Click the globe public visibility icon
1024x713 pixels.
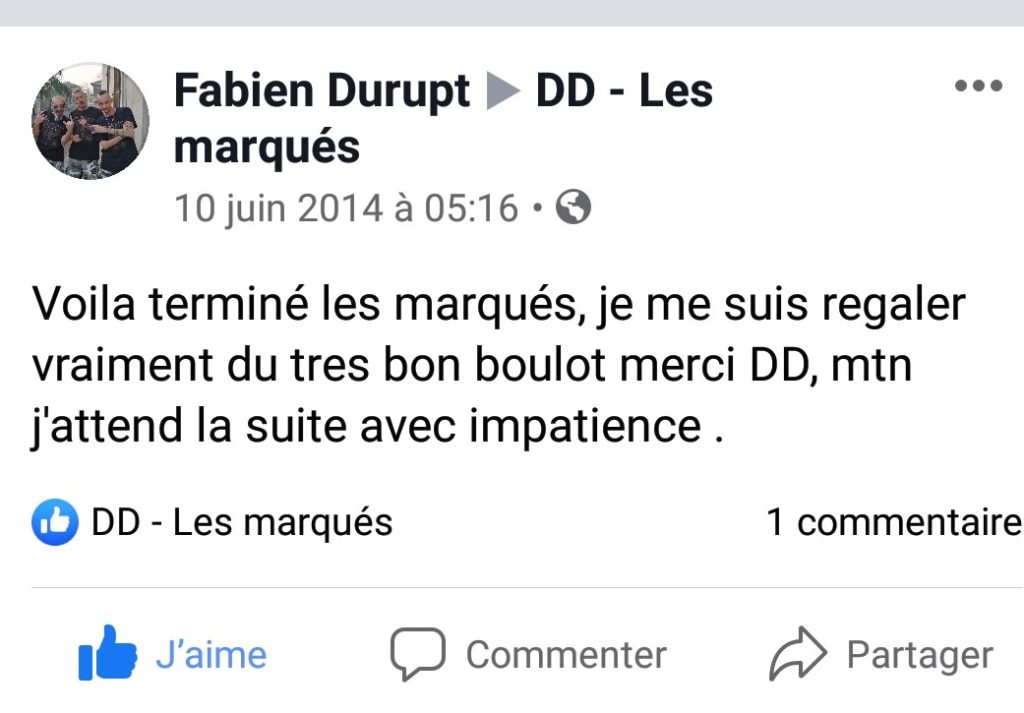click(x=573, y=207)
